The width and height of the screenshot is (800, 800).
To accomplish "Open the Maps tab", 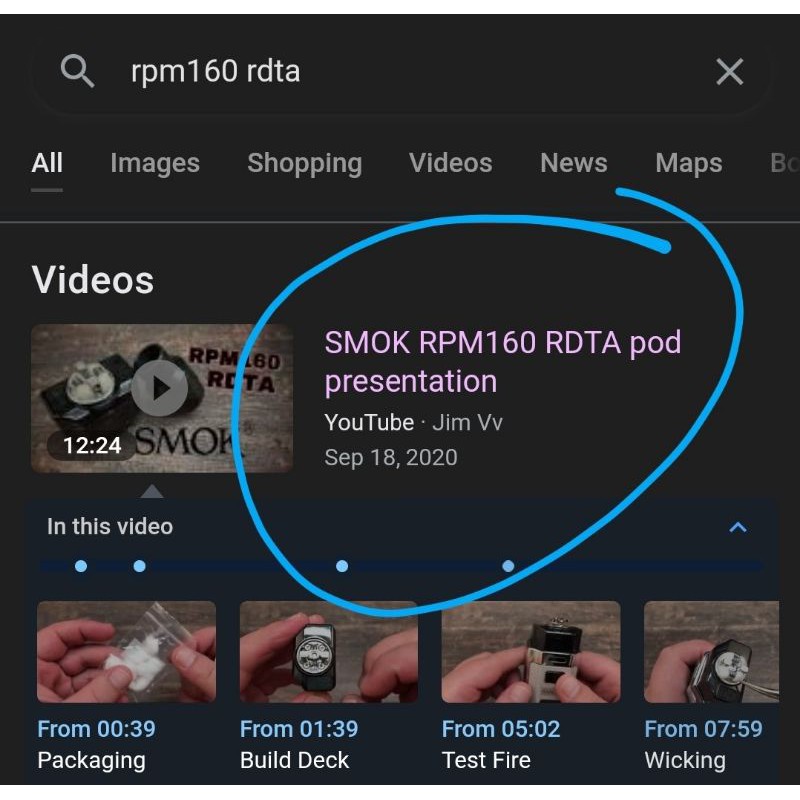I will (x=688, y=164).
